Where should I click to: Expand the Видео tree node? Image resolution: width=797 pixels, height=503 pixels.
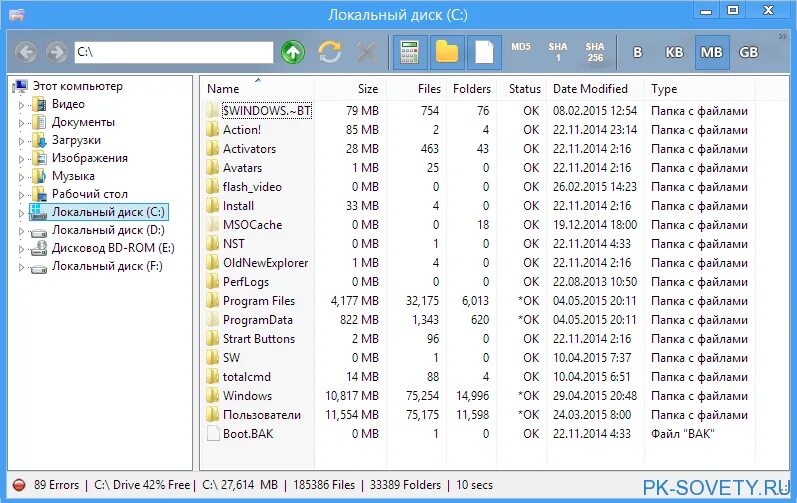(x=21, y=105)
